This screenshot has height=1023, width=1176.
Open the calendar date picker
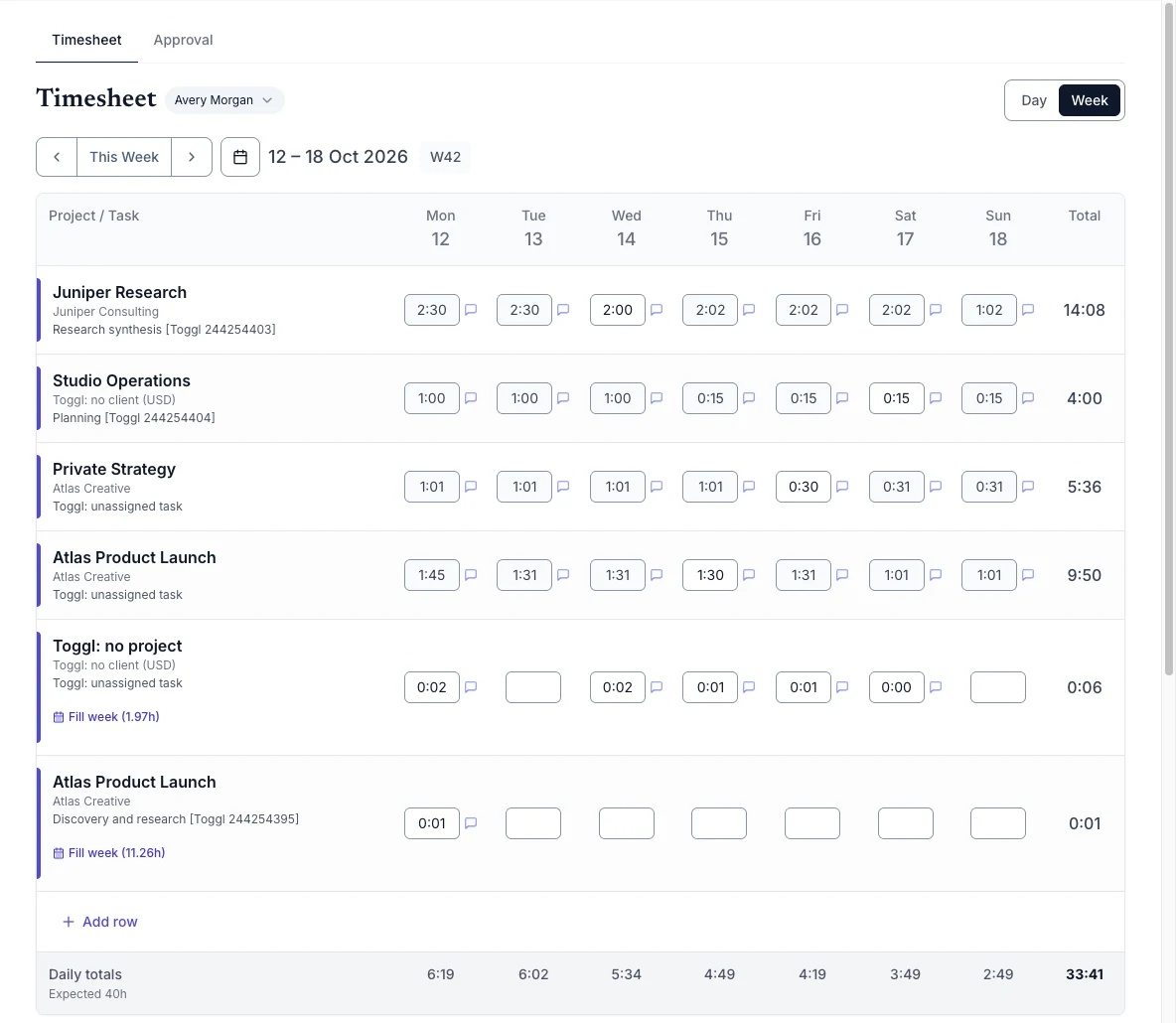tap(240, 157)
